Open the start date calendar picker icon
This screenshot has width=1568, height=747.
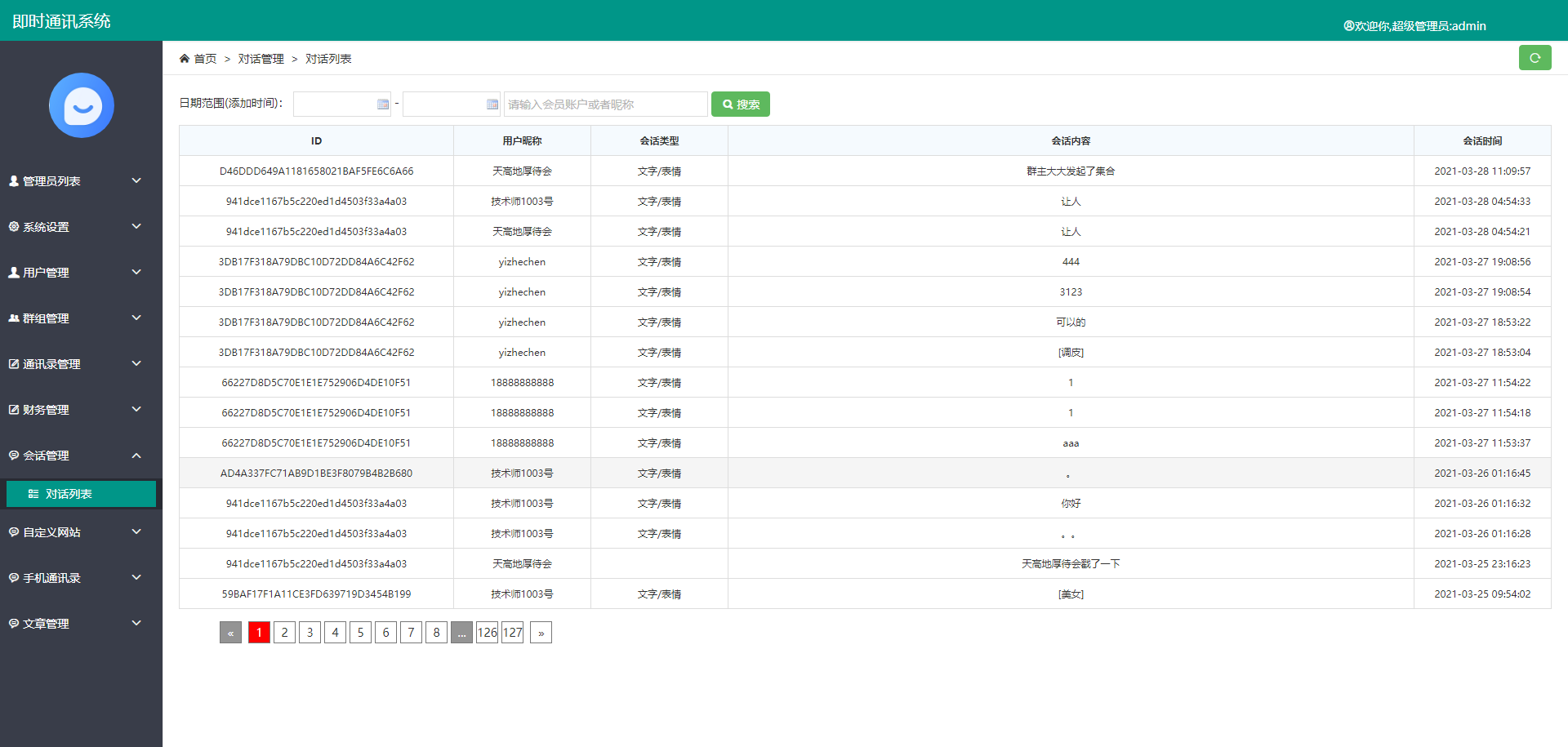pyautogui.click(x=382, y=104)
